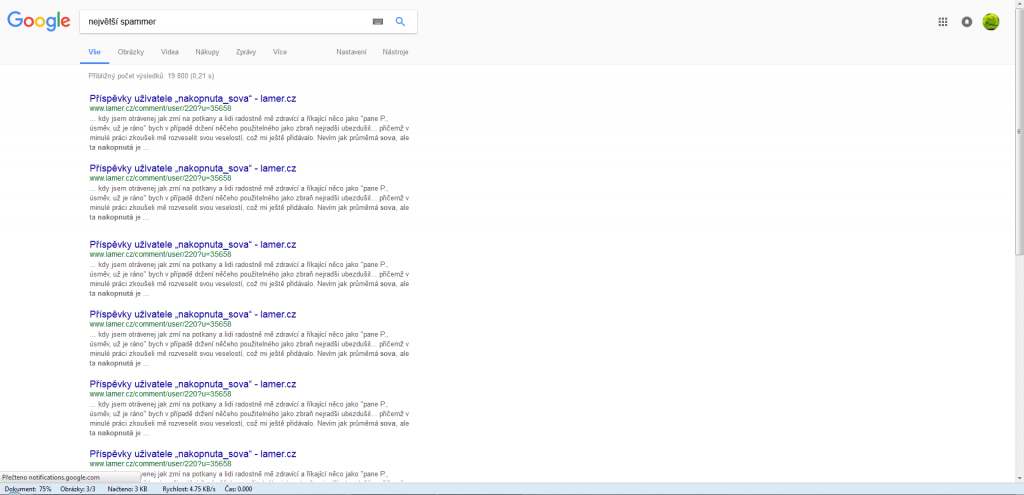Click the vertical scrollbar thumb
Screen dimensions: 1024x495
[x=1019, y=131]
